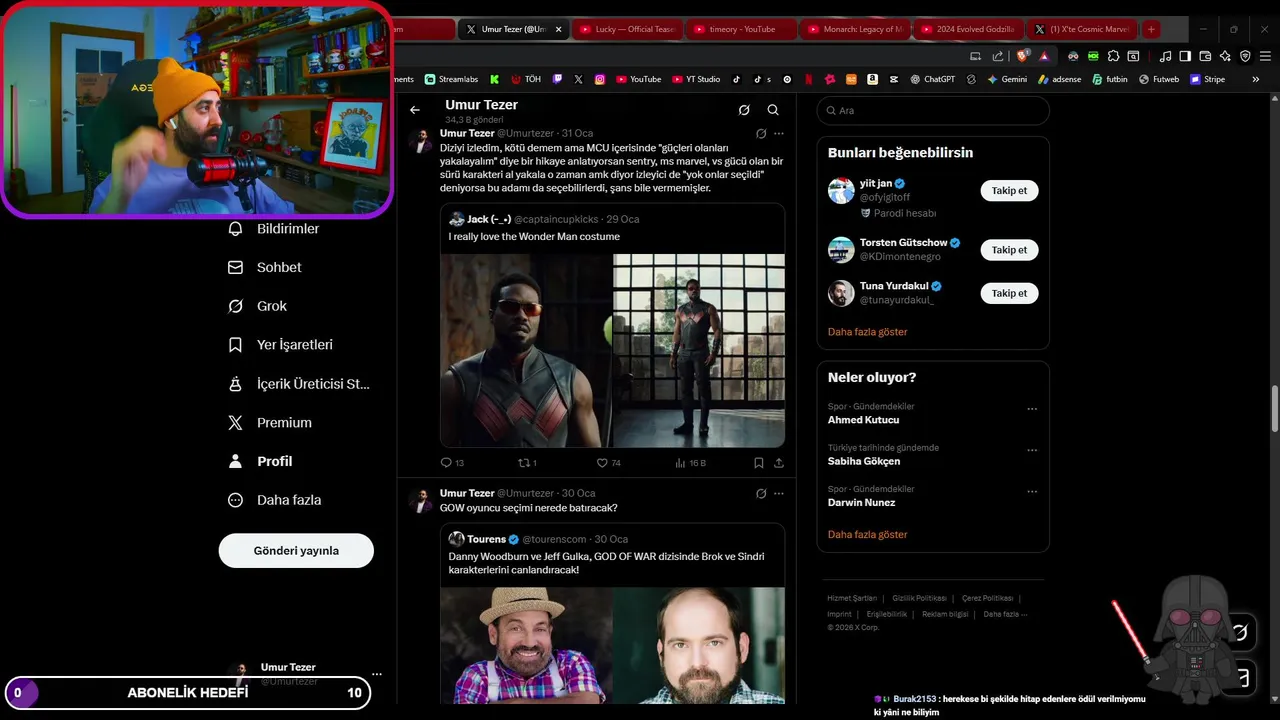Open the Wonder Man close-up image

(526, 350)
